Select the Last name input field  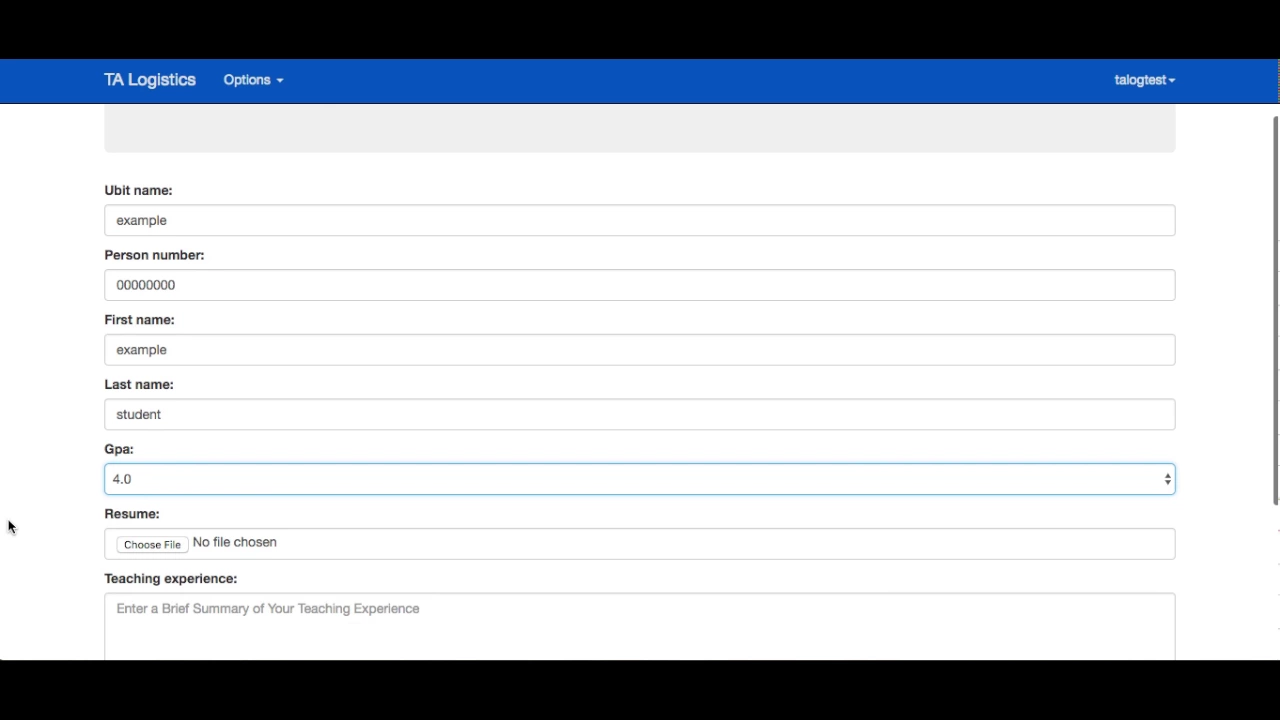pyautogui.click(x=640, y=414)
